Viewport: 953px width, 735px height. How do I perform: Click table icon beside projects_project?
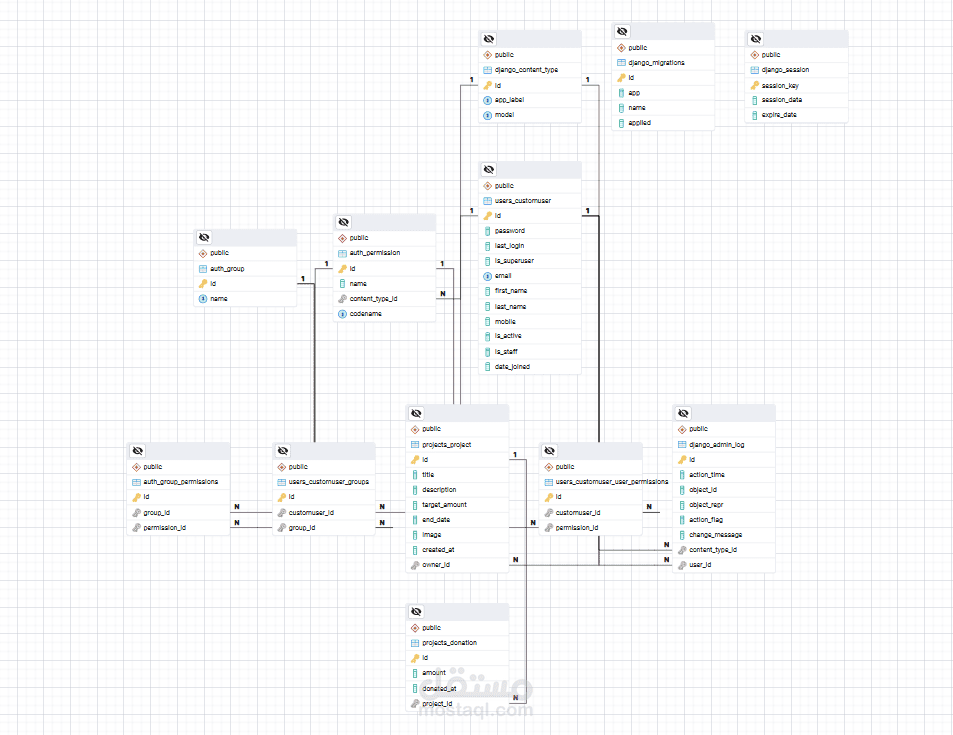(x=415, y=445)
